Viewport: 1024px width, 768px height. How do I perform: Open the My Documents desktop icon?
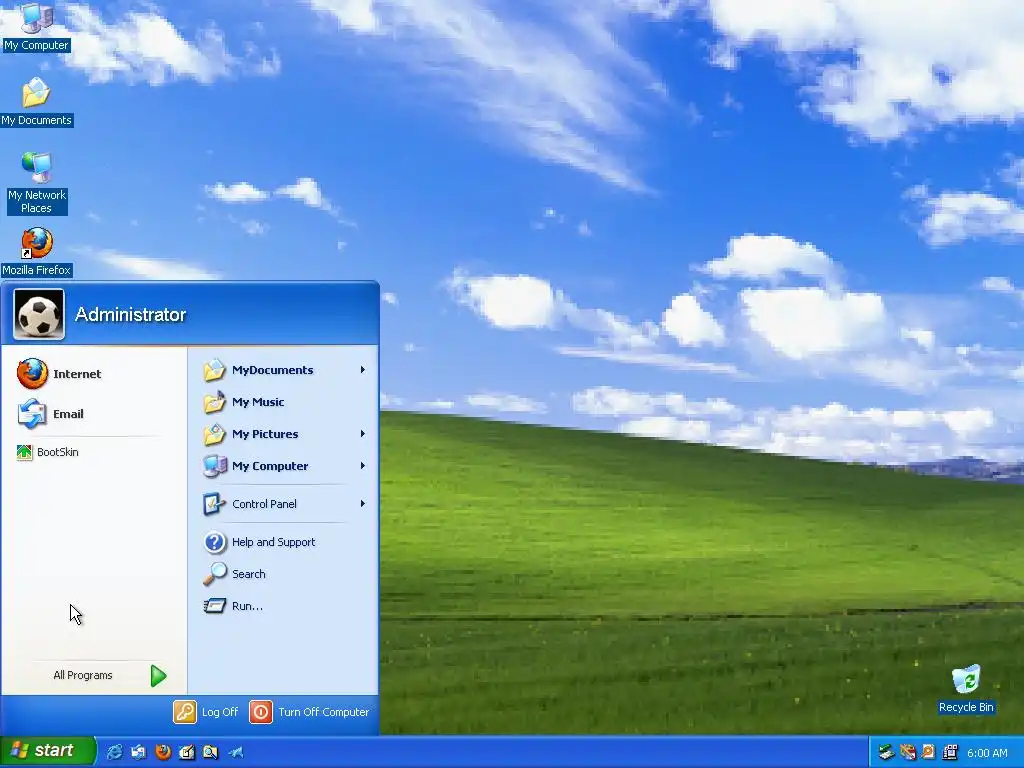click(36, 101)
